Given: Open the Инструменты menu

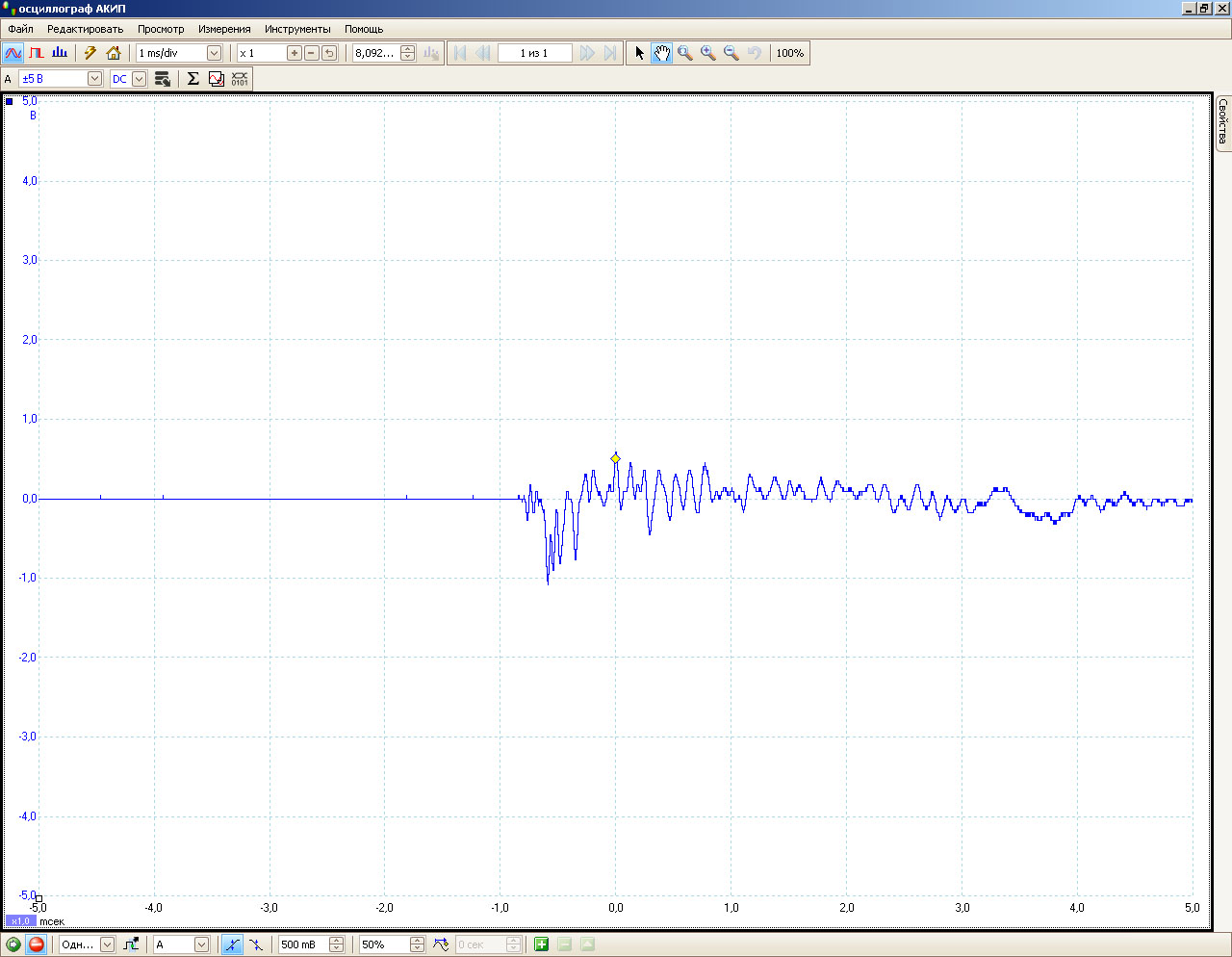Looking at the screenshot, I should 297,29.
